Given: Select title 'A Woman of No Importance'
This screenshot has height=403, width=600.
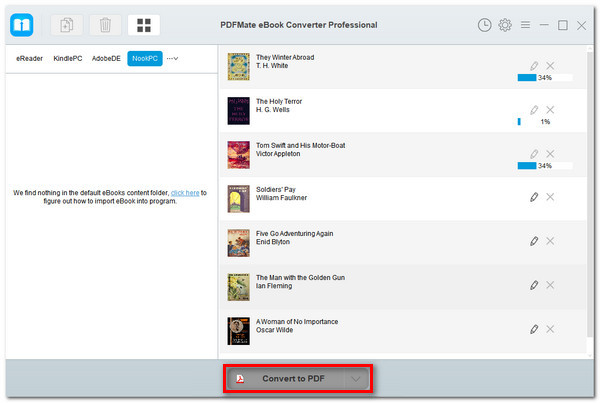Looking at the screenshot, I should (297, 321).
